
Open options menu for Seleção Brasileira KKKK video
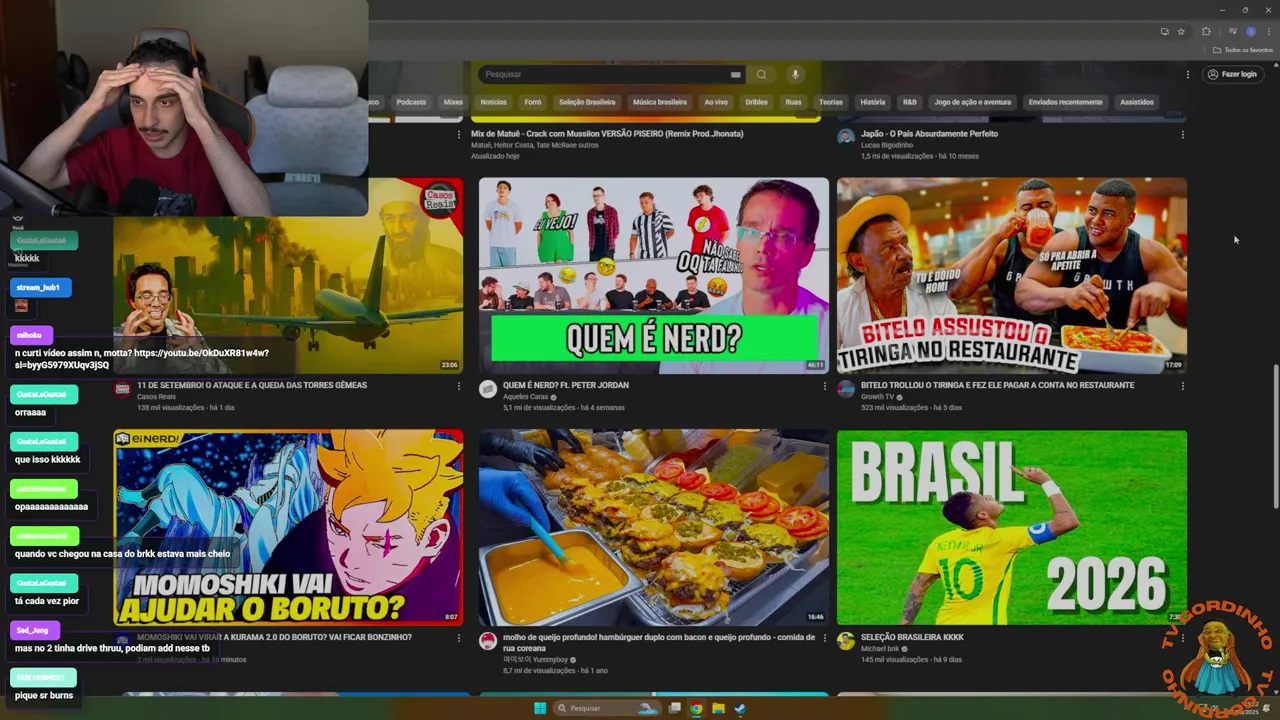coord(1183,638)
